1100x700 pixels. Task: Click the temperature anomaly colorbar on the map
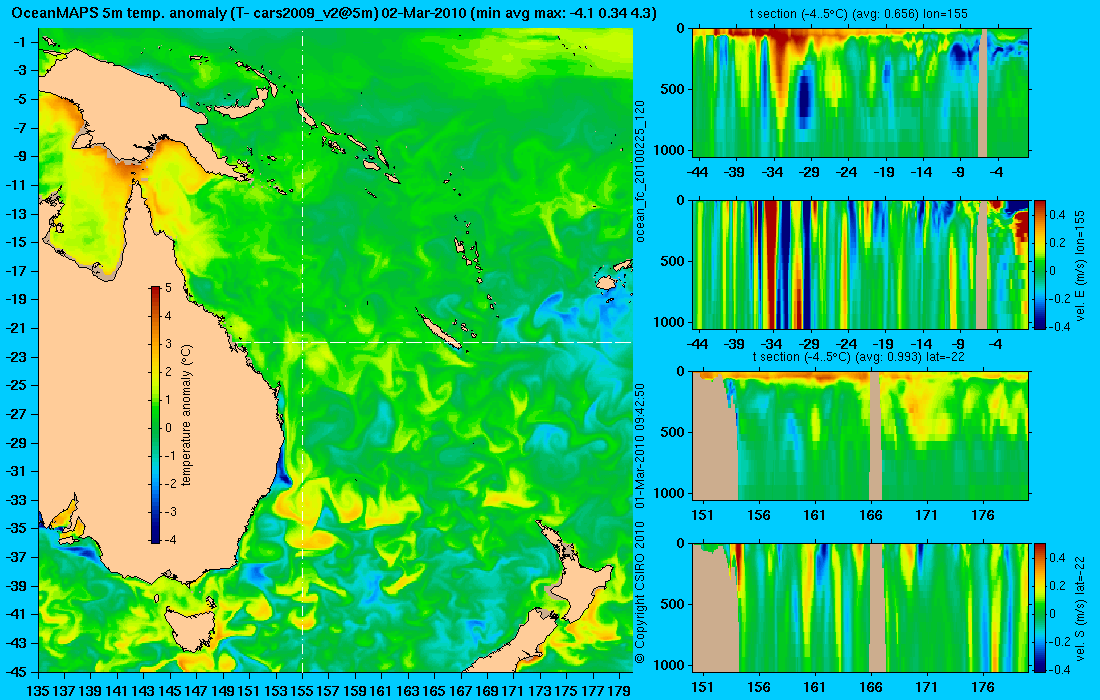point(154,415)
